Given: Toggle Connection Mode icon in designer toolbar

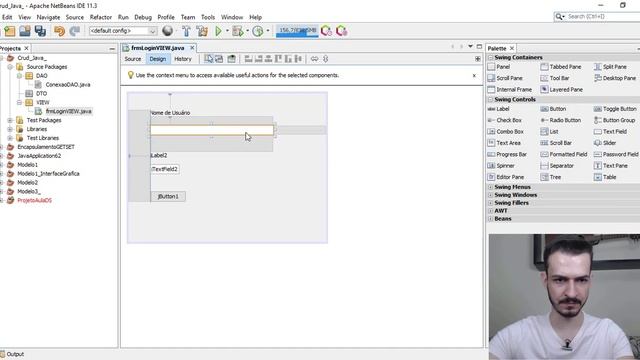Looking at the screenshot, I should (219, 59).
